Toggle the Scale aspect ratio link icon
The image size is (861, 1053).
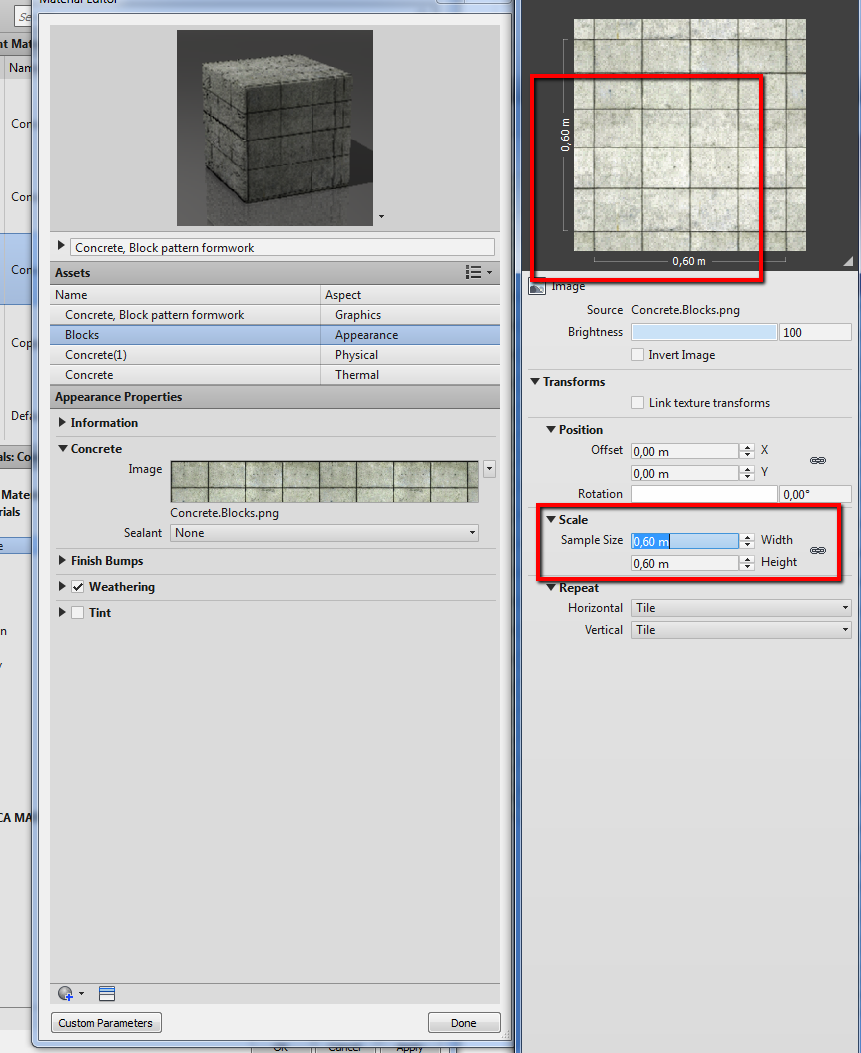(817, 551)
